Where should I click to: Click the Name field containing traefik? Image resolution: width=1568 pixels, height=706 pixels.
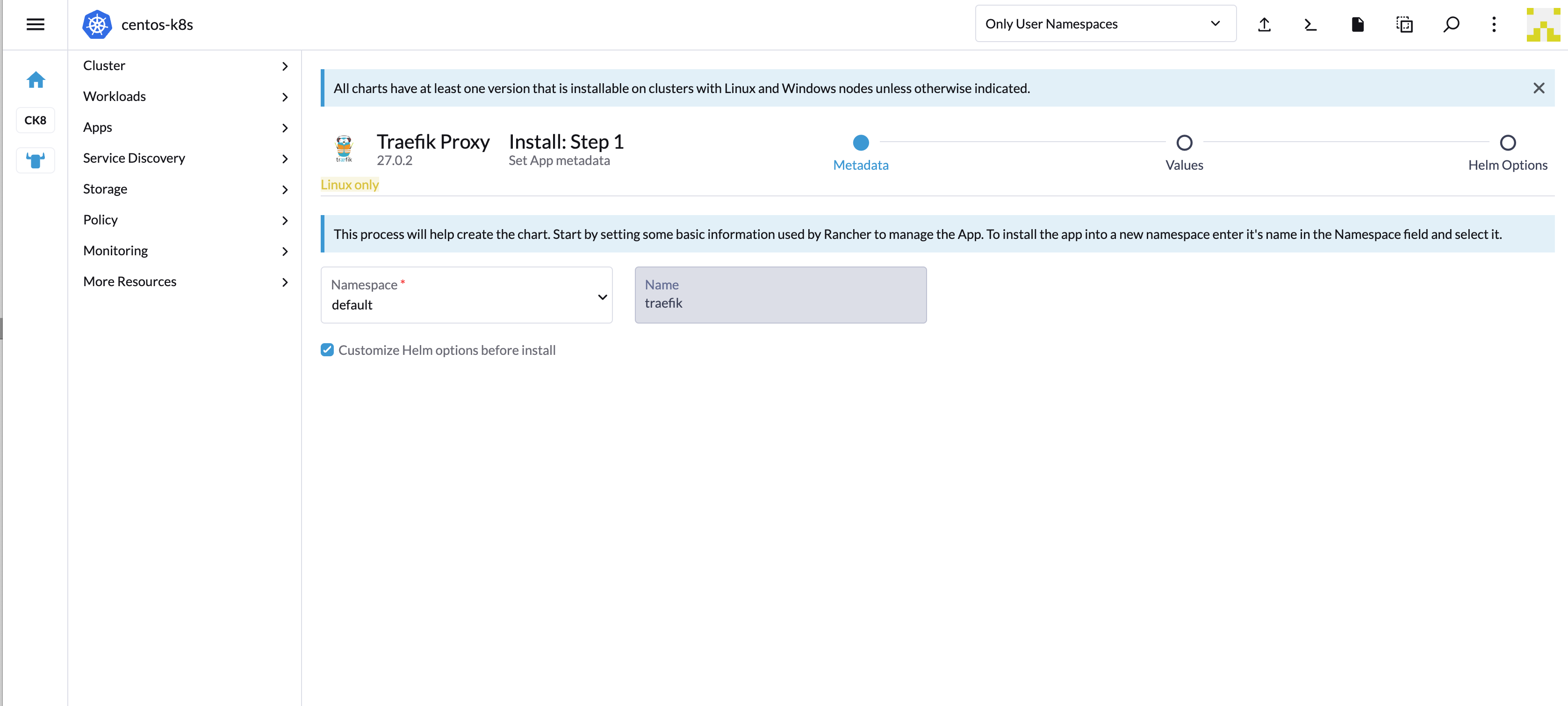tap(780, 295)
